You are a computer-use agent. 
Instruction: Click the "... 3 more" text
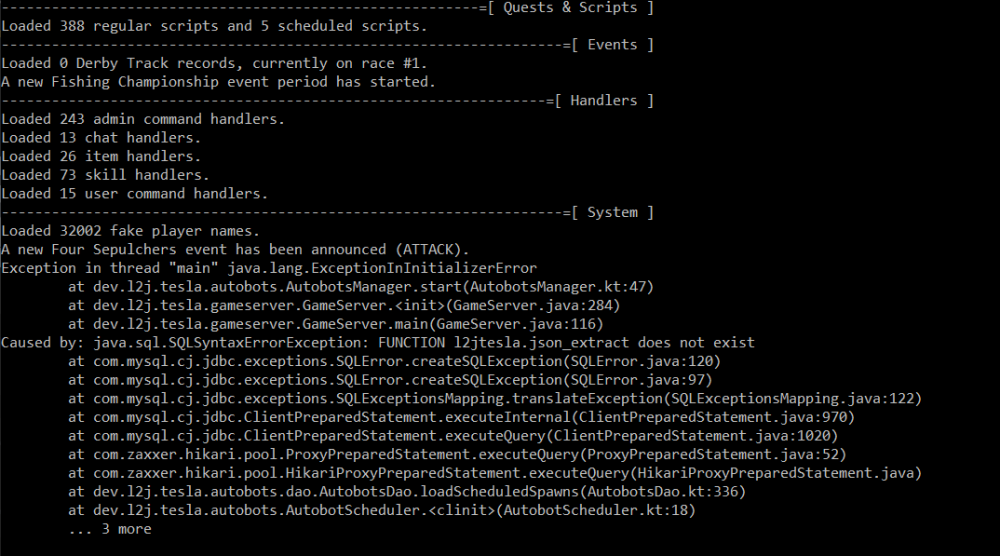click(x=110, y=529)
